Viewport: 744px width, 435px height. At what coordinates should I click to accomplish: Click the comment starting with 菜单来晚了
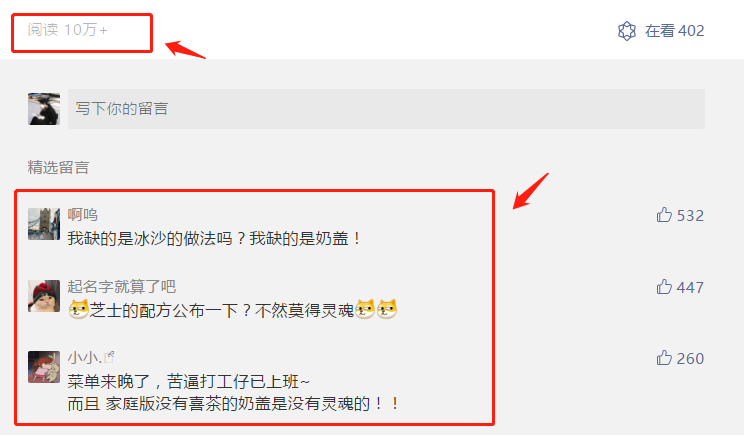[232, 392]
